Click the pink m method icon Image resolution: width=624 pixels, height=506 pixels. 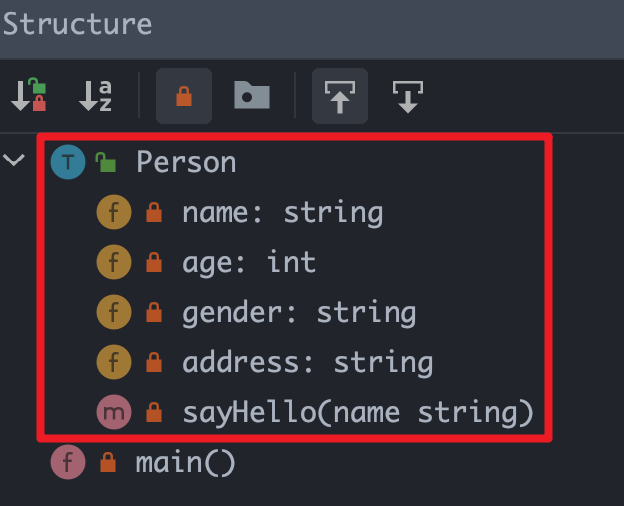coord(114,412)
